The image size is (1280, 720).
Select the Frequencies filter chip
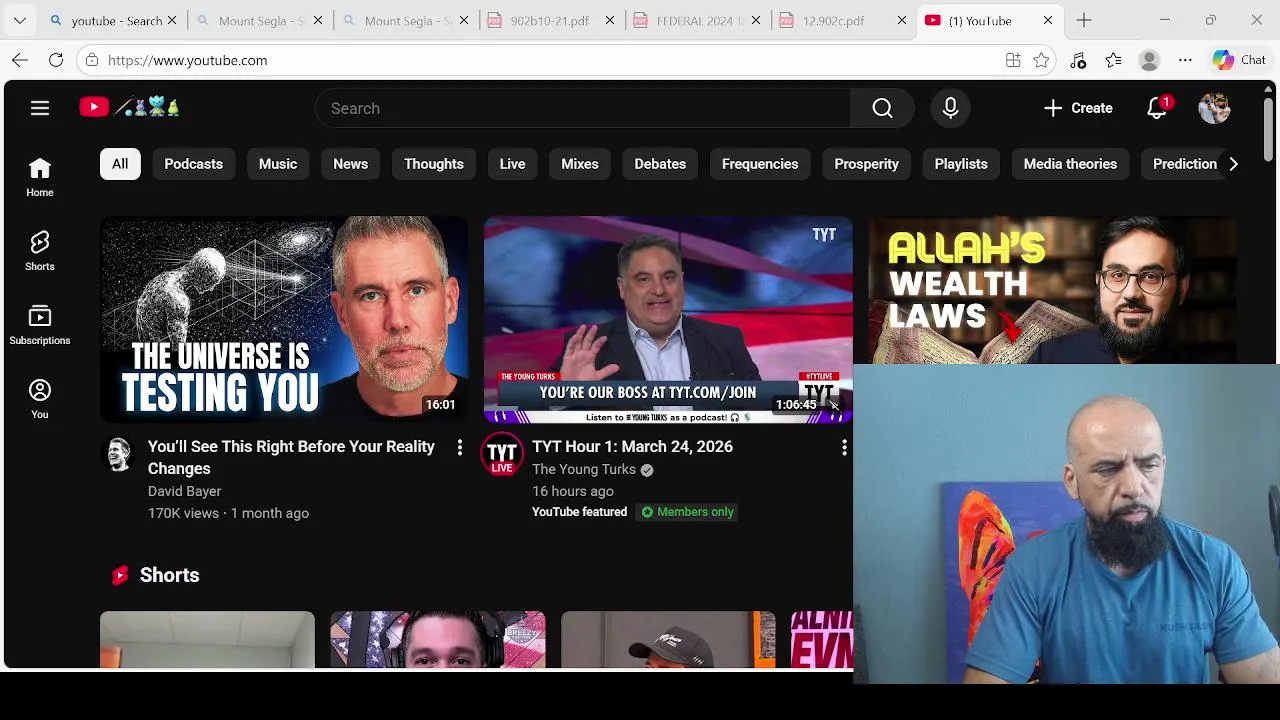760,164
